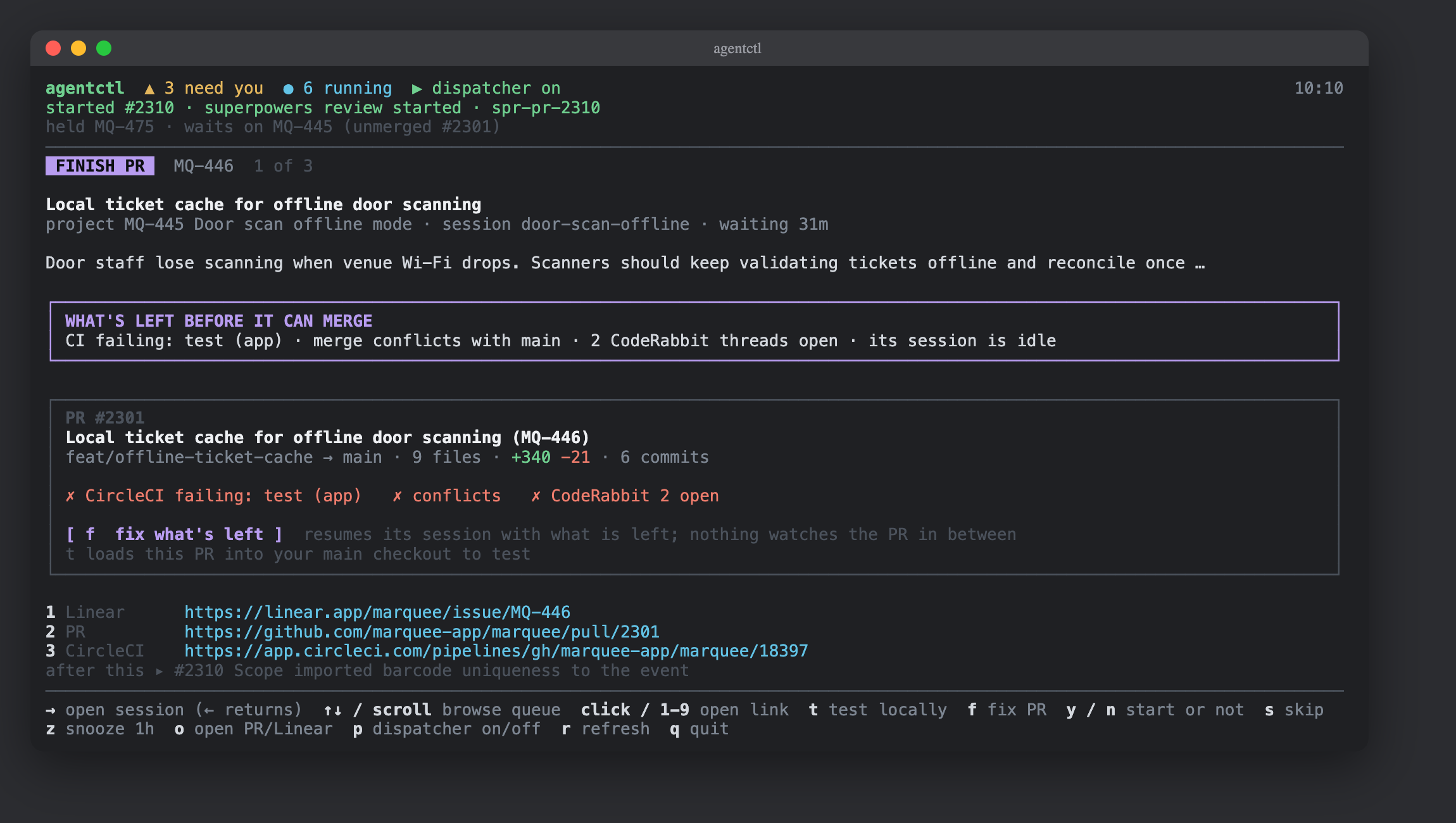Click the purple FINISH PR badge
The width and height of the screenshot is (1456, 823).
tap(100, 166)
